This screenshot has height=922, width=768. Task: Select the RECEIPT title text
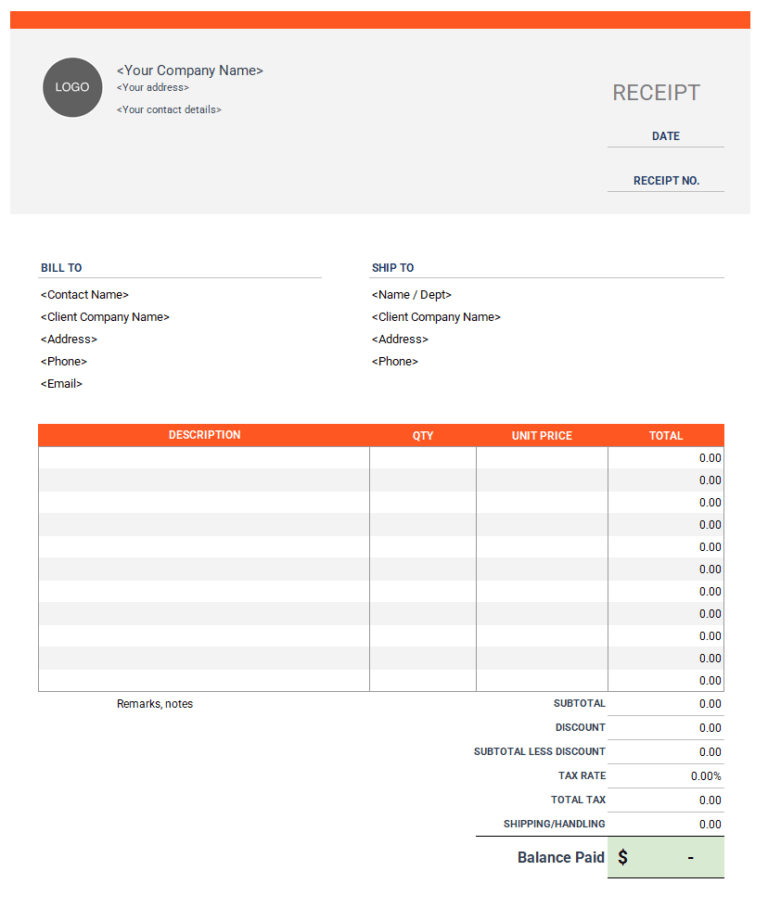[656, 93]
